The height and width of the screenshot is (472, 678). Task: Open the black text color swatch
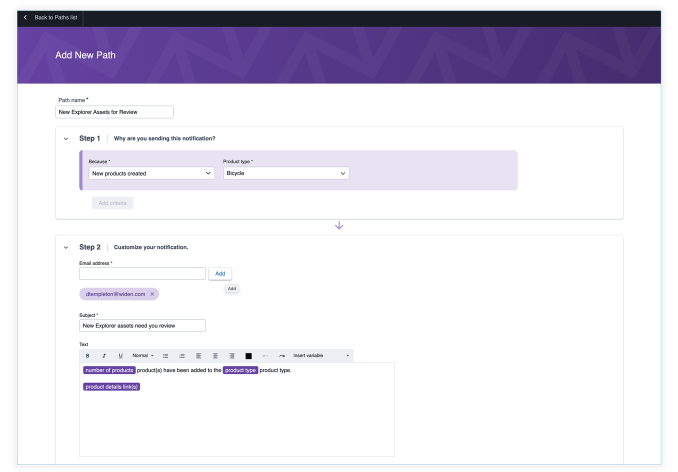[249, 356]
